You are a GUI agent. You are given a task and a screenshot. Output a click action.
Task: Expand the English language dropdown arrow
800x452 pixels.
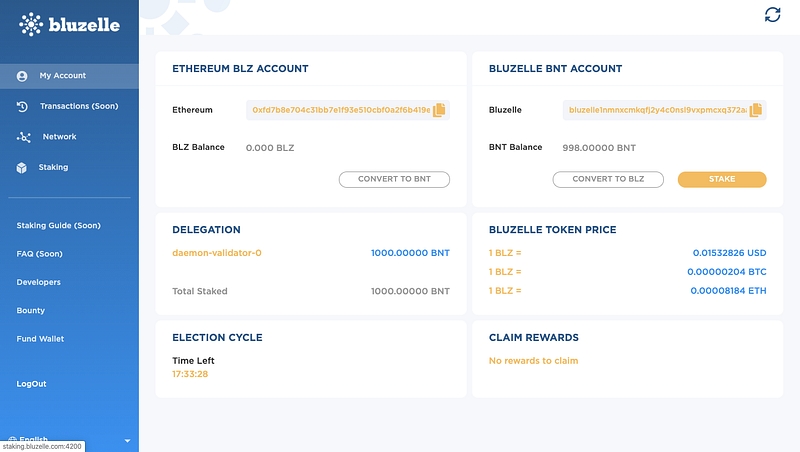pos(127,440)
